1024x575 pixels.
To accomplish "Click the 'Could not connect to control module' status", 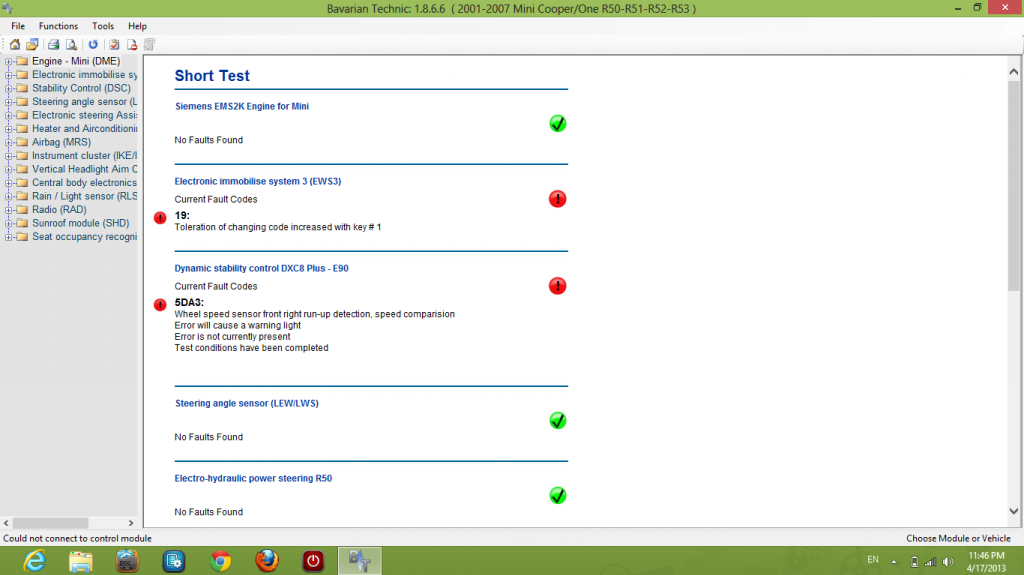I will (x=77, y=538).
